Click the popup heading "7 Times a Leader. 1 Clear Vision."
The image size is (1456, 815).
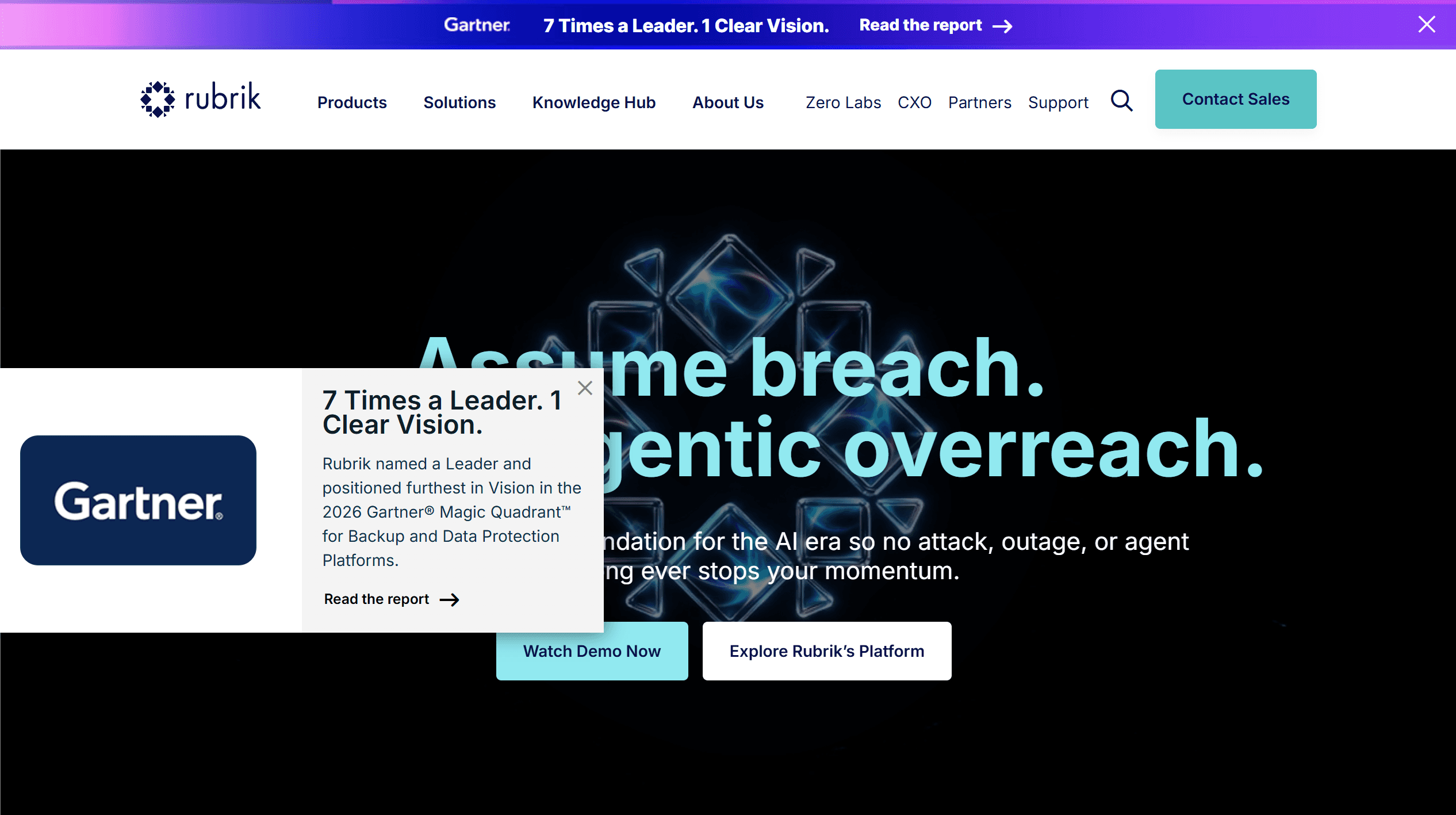coord(442,412)
